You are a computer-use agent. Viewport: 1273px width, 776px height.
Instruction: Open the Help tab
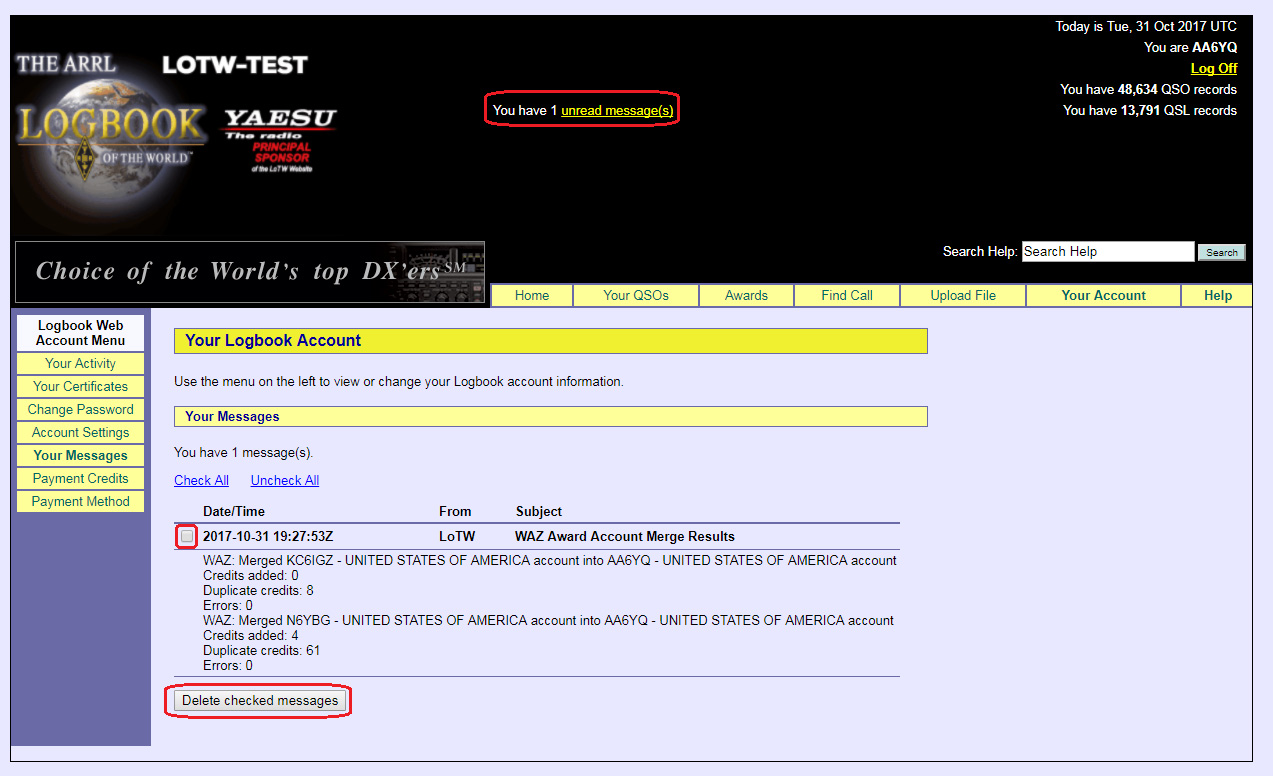pyautogui.click(x=1217, y=295)
